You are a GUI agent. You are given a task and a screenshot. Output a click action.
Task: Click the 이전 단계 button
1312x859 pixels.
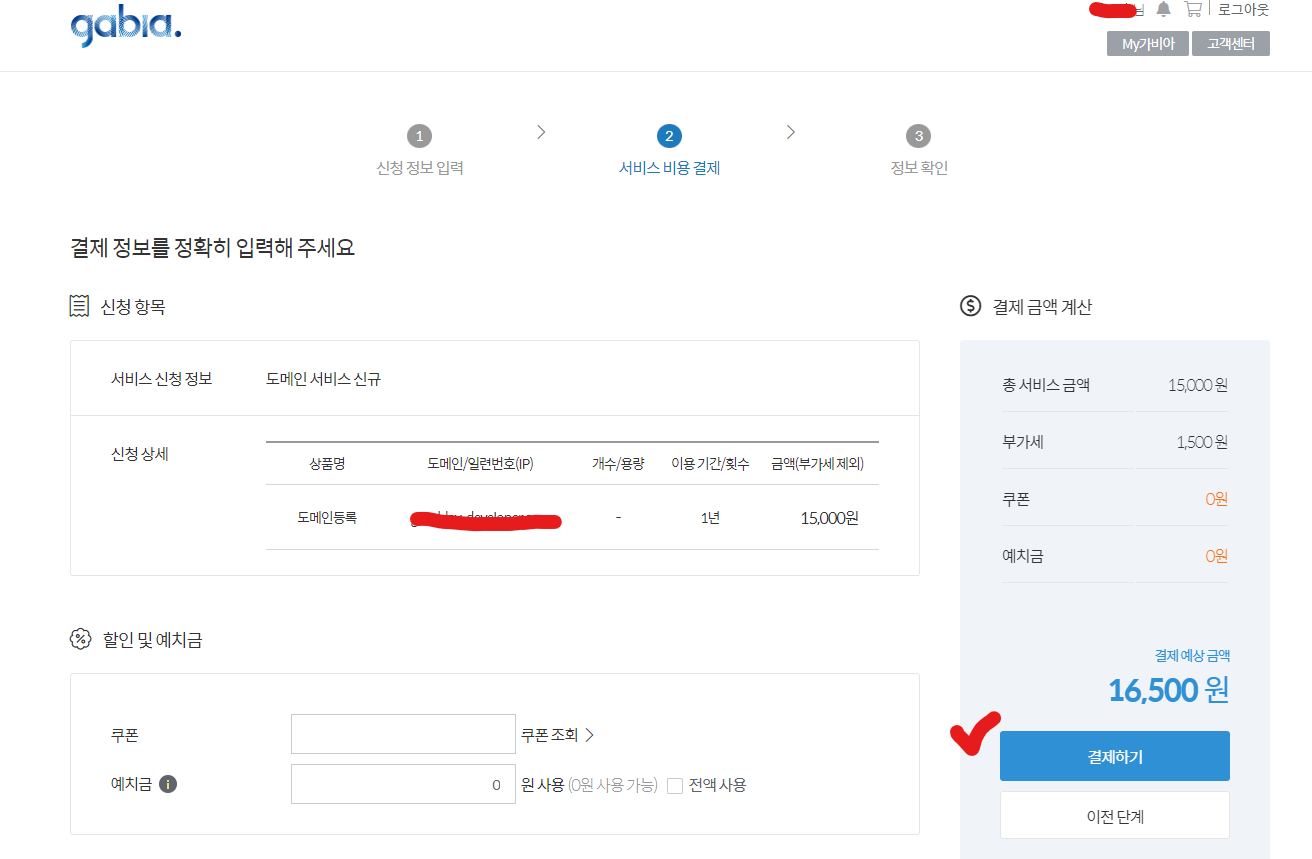click(1115, 815)
